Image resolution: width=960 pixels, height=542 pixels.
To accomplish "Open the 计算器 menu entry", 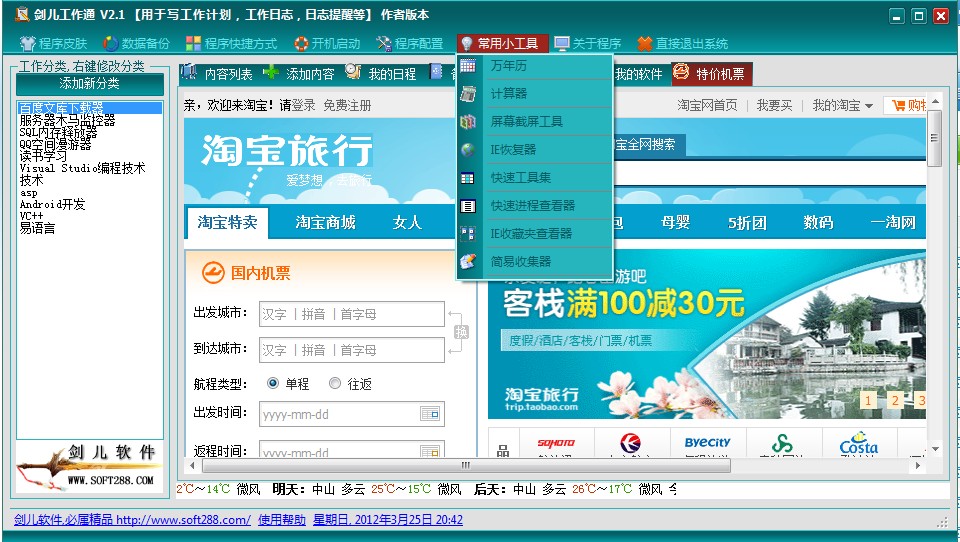I will [x=535, y=94].
